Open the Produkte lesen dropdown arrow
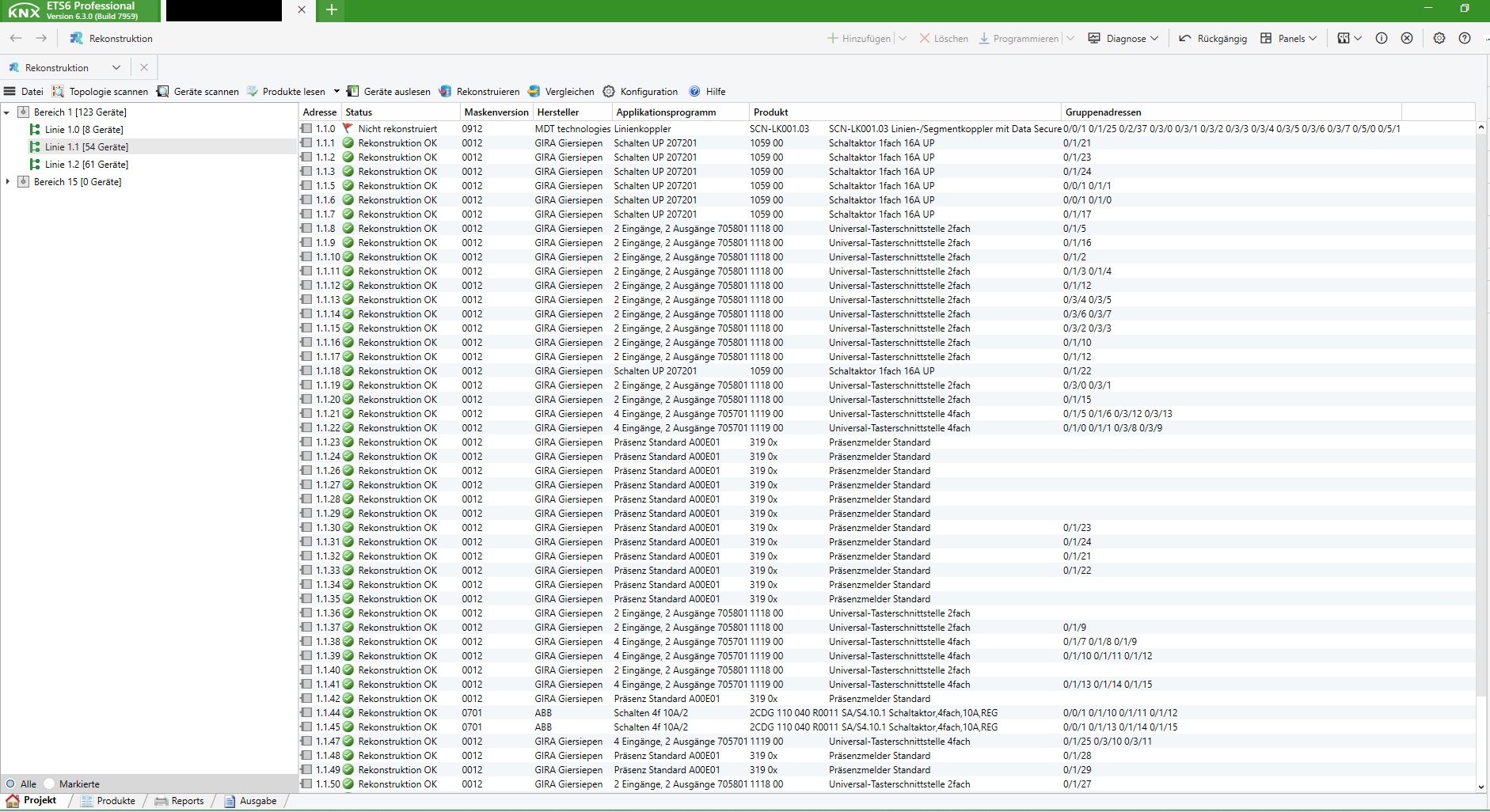This screenshot has width=1490, height=812. coord(336,92)
